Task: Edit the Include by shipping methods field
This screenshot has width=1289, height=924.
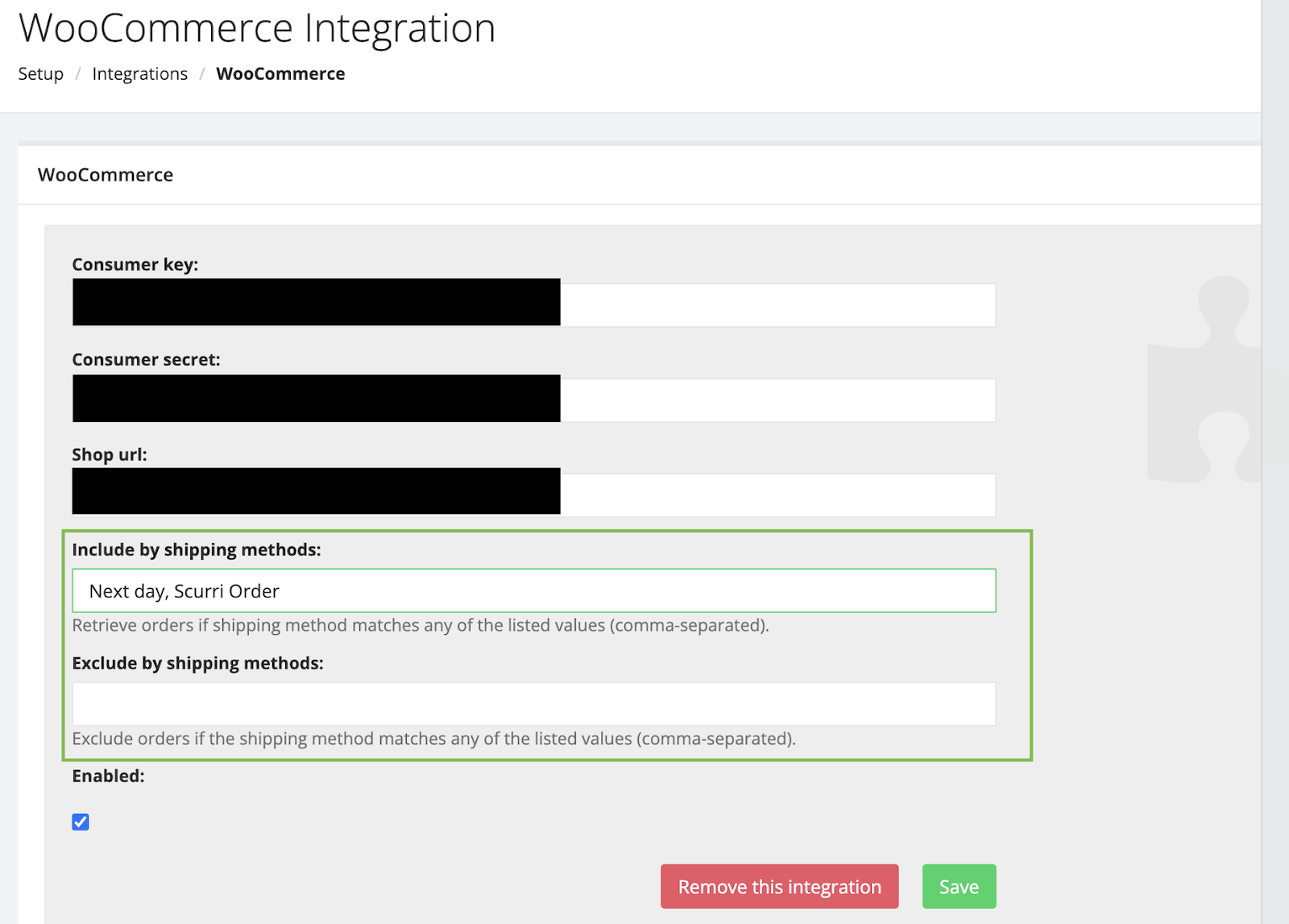Action: coord(534,590)
